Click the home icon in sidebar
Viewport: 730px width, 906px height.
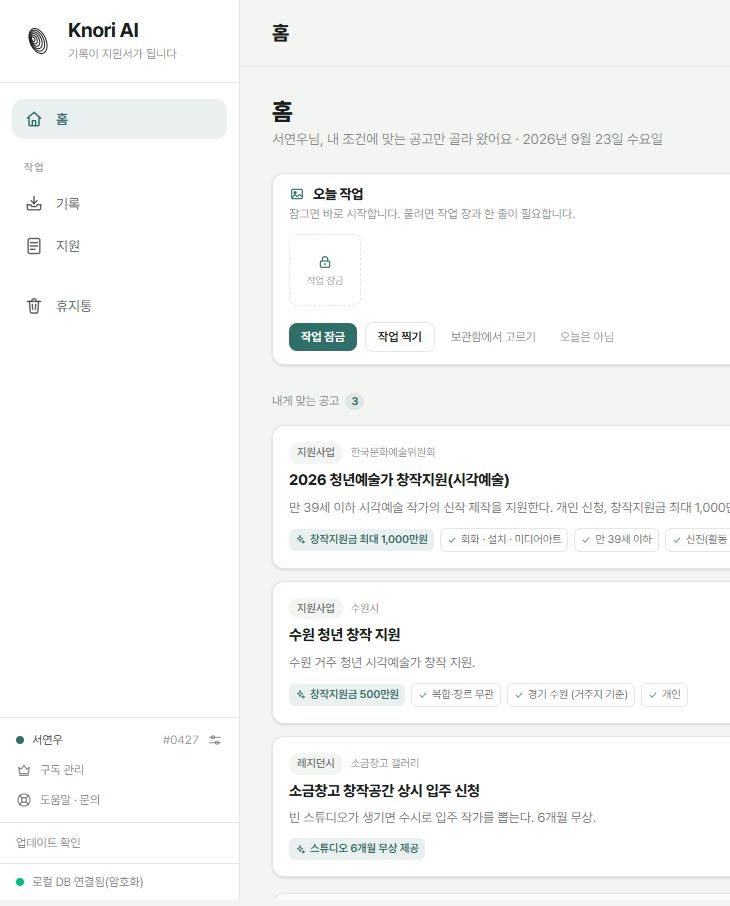coord(34,119)
